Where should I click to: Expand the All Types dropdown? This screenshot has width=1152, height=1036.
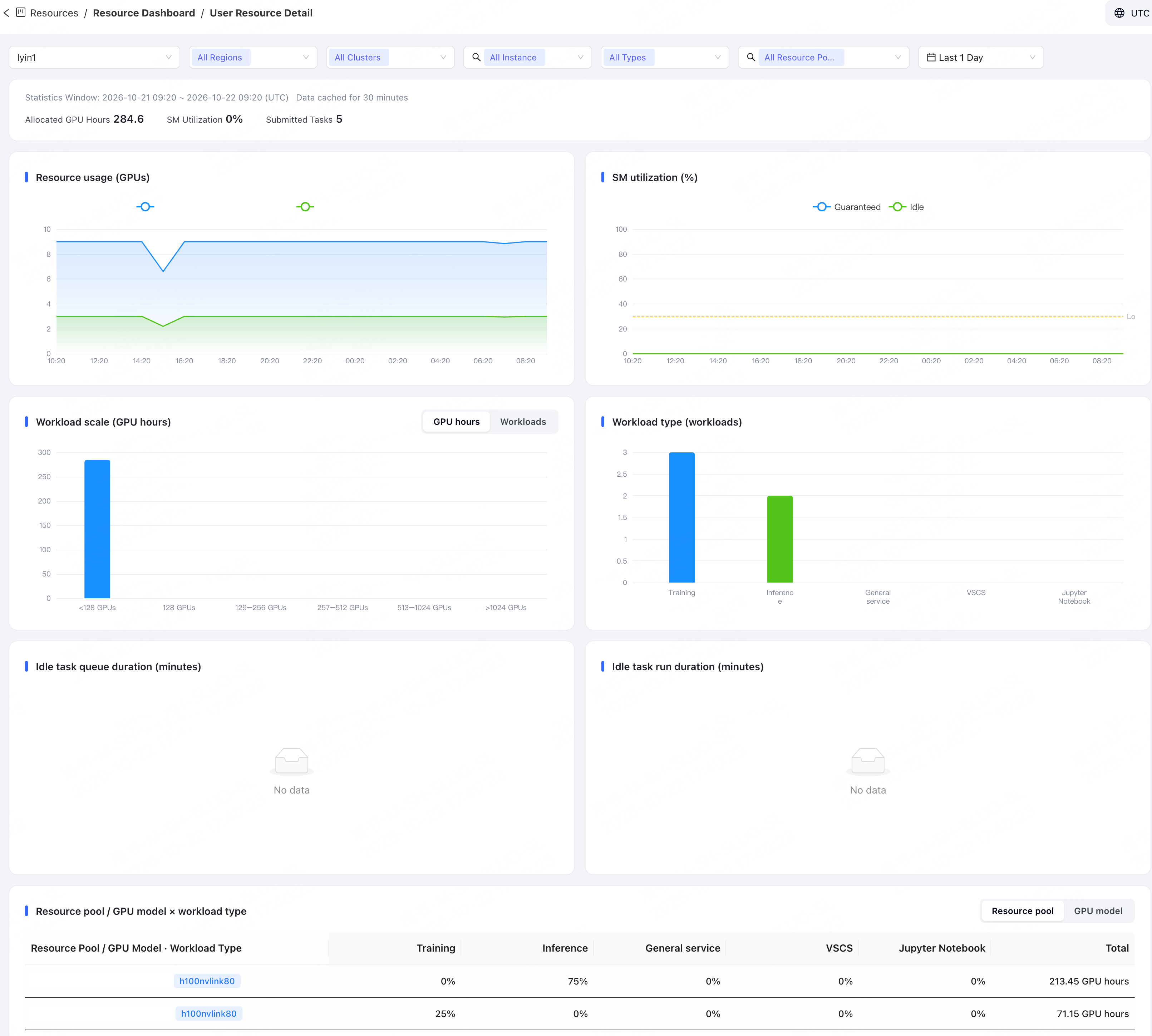click(665, 58)
